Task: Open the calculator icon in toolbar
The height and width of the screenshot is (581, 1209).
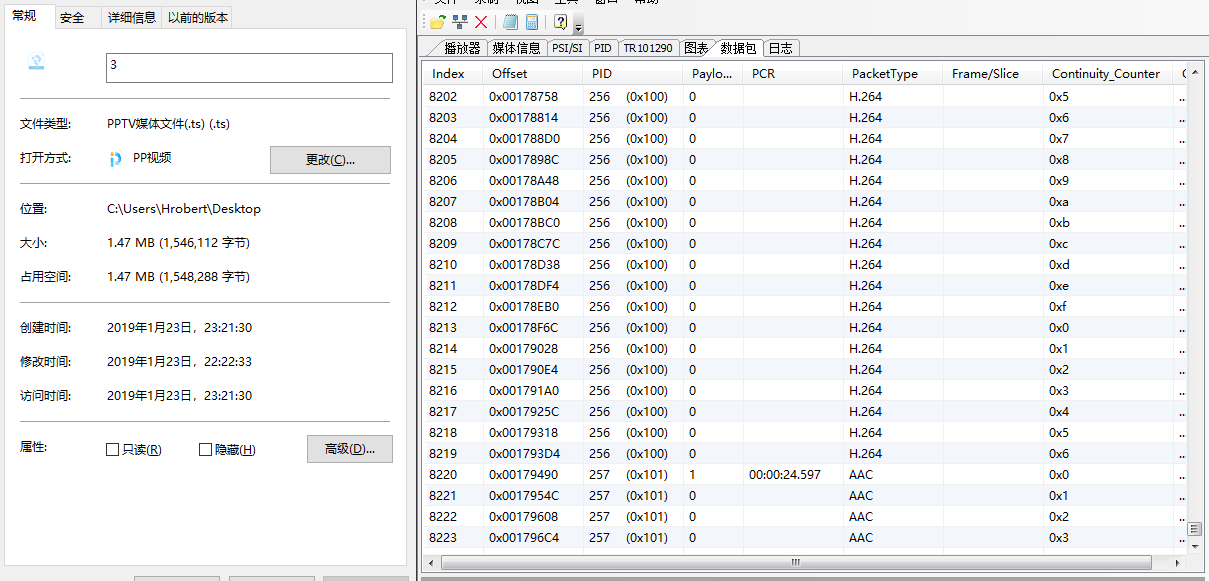Action: [x=532, y=22]
